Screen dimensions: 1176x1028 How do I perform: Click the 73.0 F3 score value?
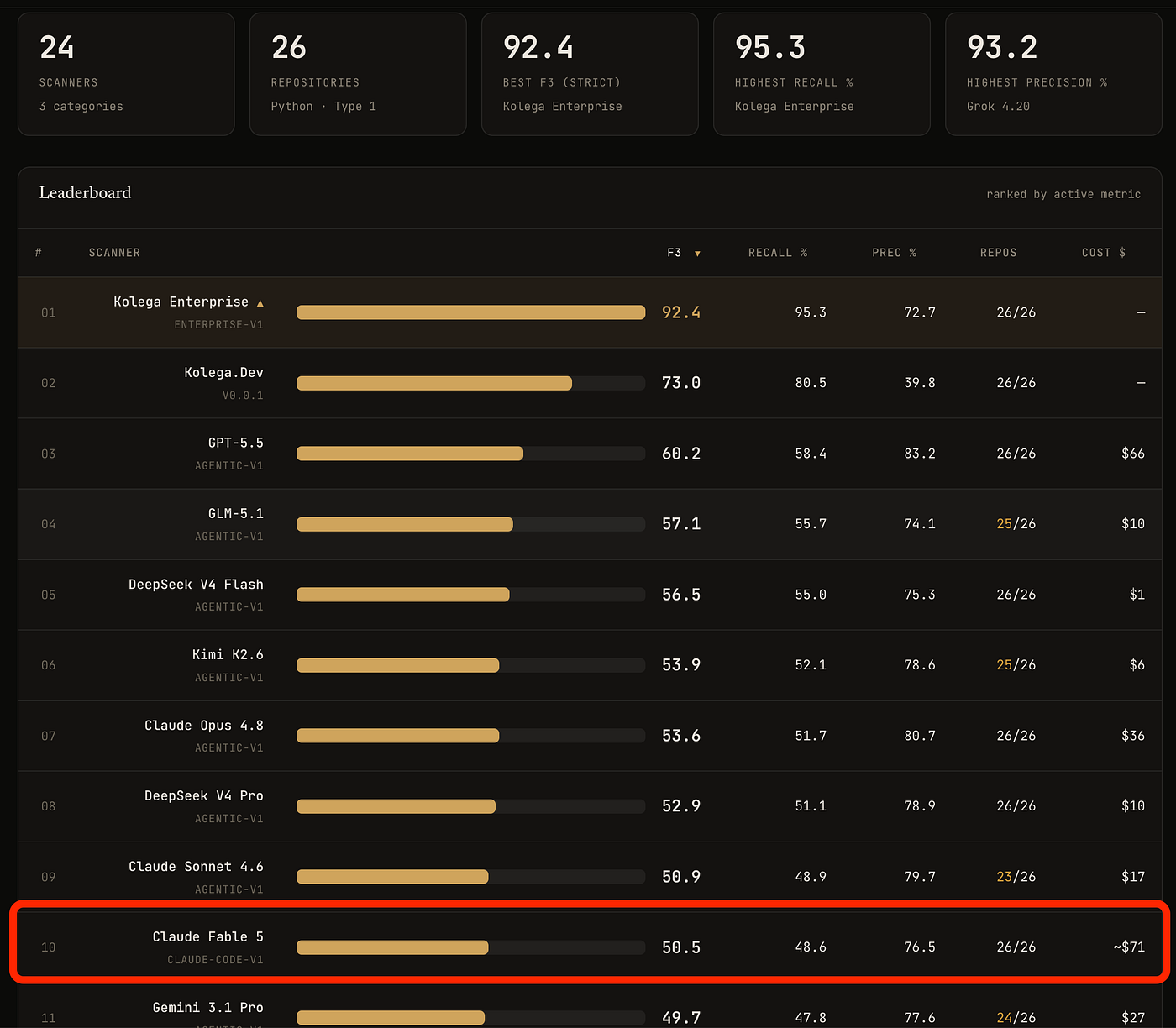click(681, 383)
